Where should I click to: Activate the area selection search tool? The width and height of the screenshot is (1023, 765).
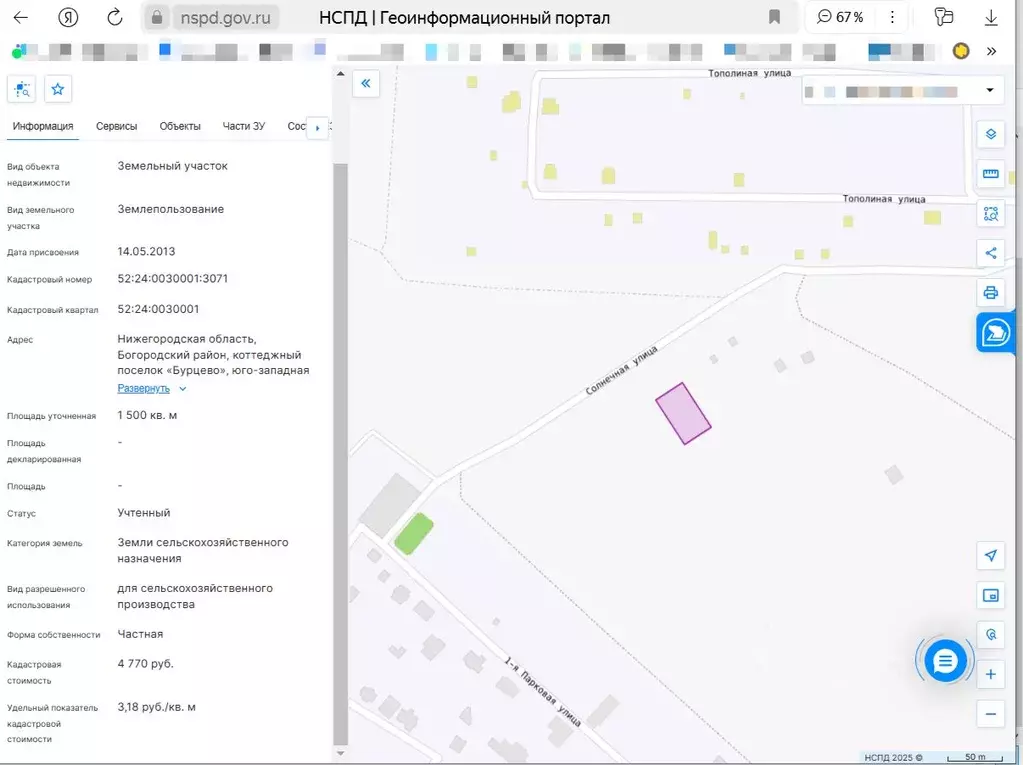990,213
